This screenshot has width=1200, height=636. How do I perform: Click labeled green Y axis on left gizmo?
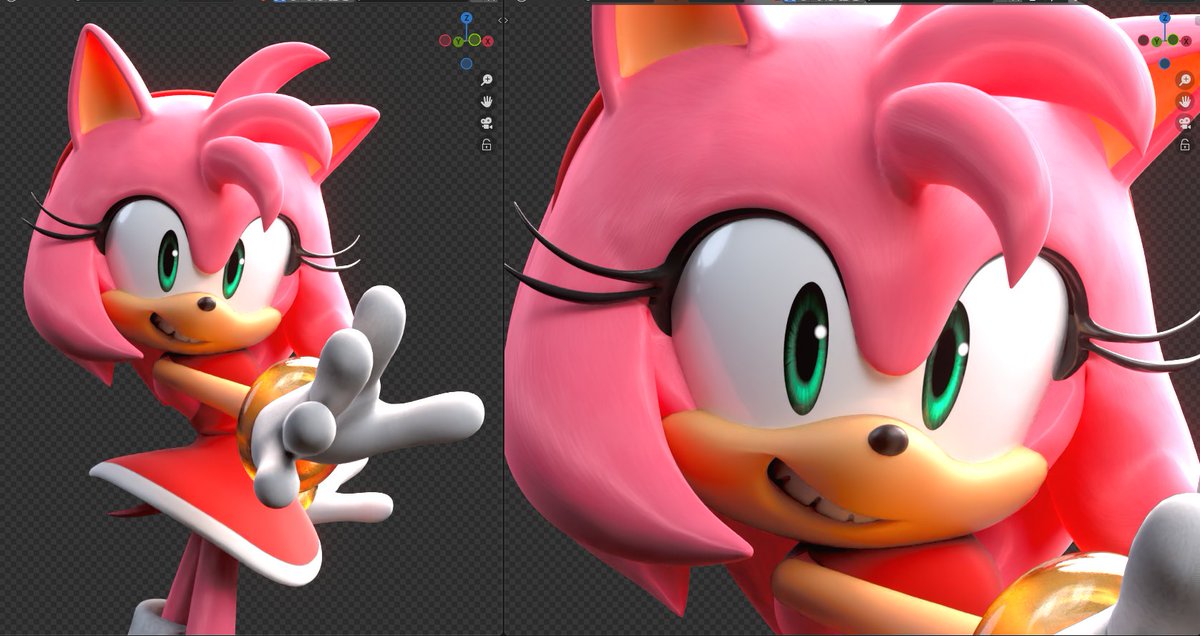pyautogui.click(x=458, y=41)
